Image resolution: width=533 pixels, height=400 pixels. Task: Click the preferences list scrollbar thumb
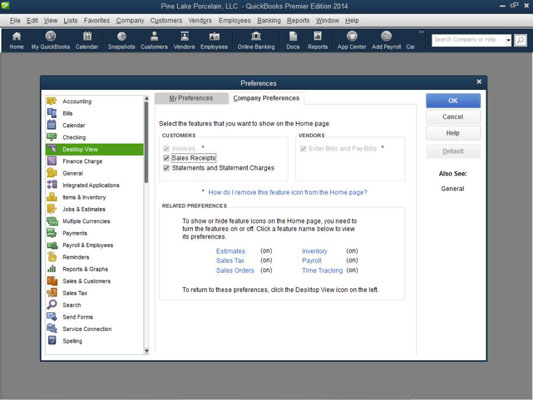[147, 142]
